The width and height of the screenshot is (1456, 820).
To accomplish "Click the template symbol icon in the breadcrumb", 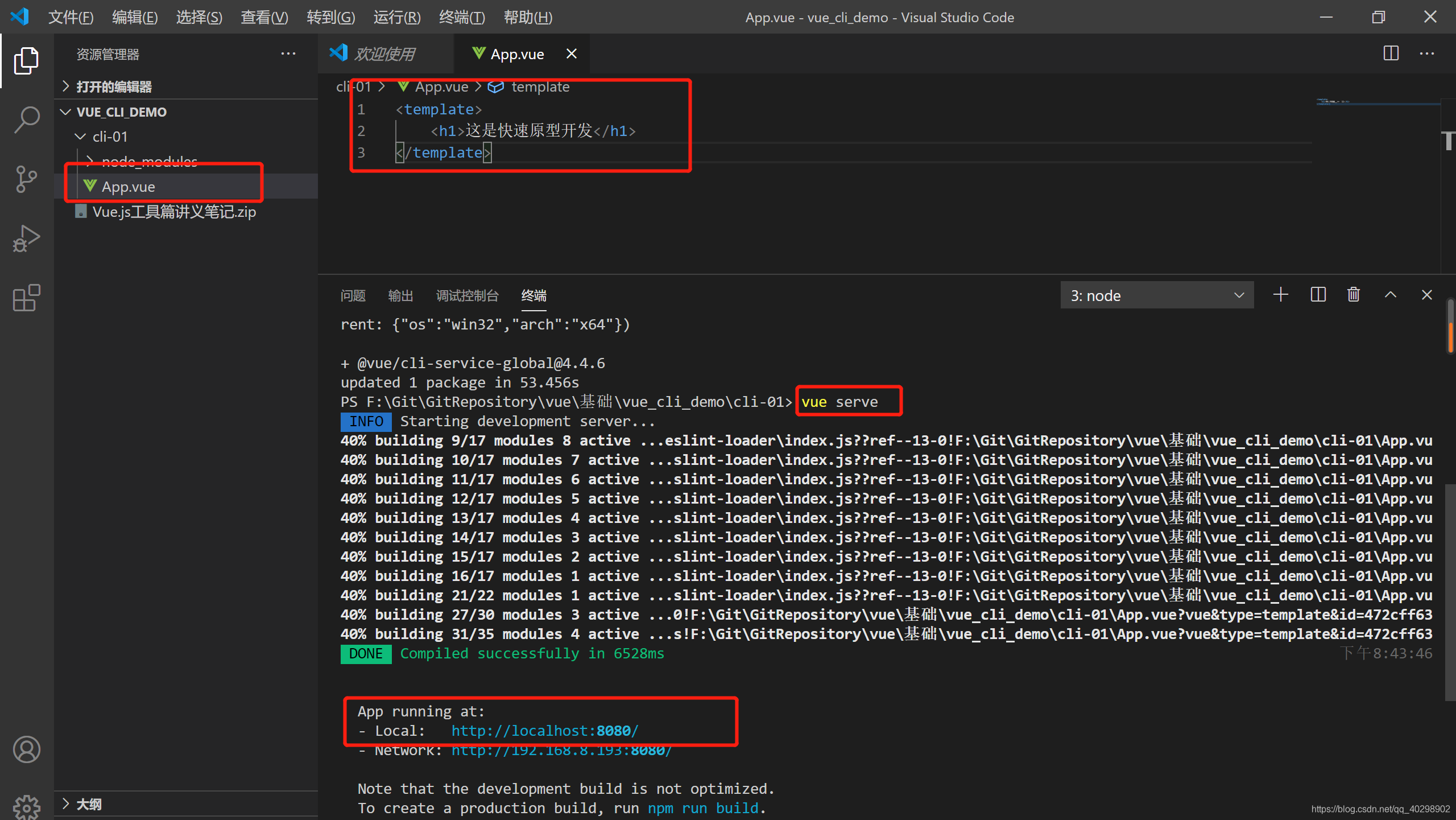I will pyautogui.click(x=496, y=86).
